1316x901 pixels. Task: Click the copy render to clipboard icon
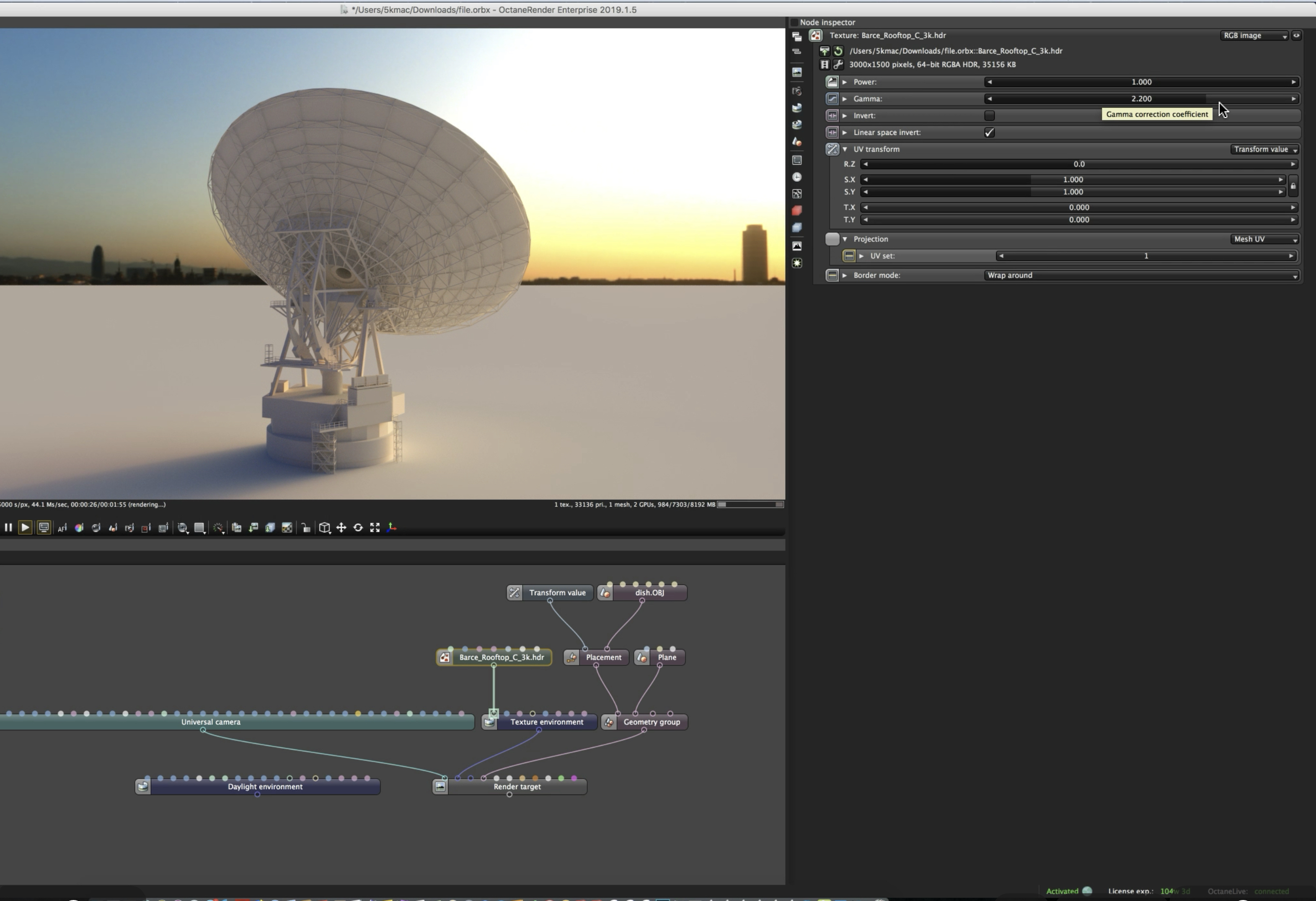[237, 528]
